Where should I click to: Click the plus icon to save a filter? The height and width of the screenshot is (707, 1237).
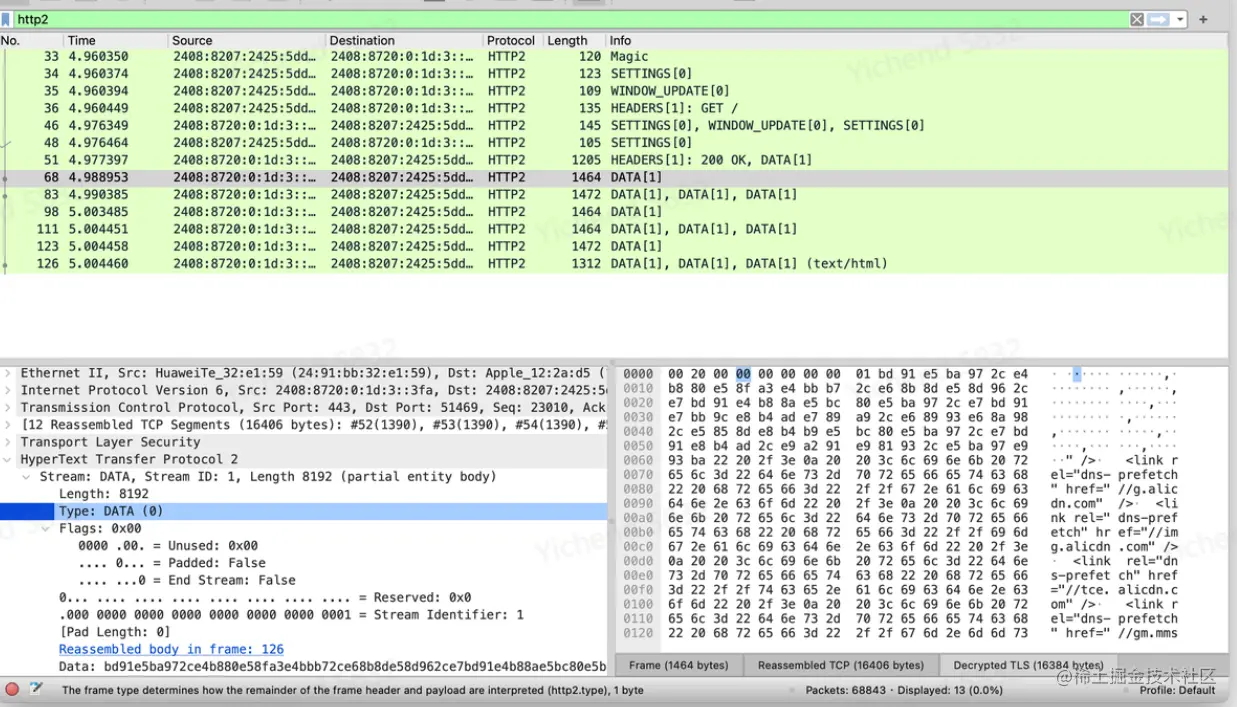1202,18
